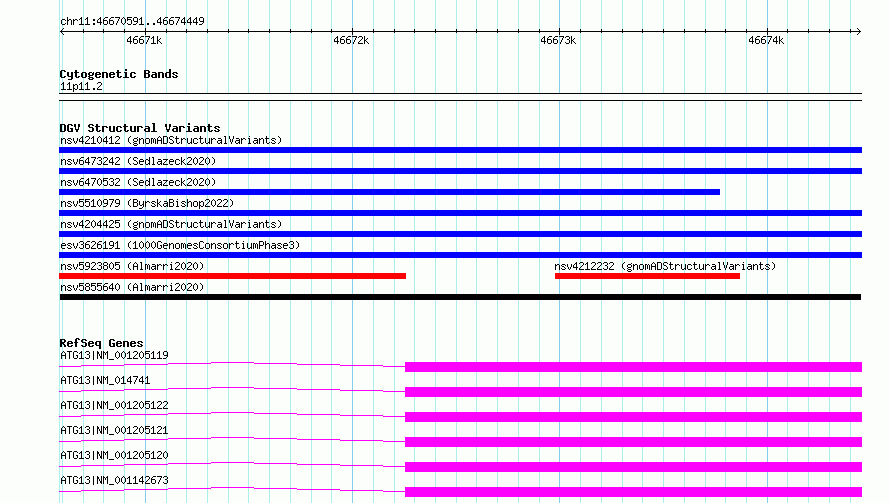The image size is (890, 503).
Task: Select the blue bar under nsv5510979
Action: coord(460,213)
